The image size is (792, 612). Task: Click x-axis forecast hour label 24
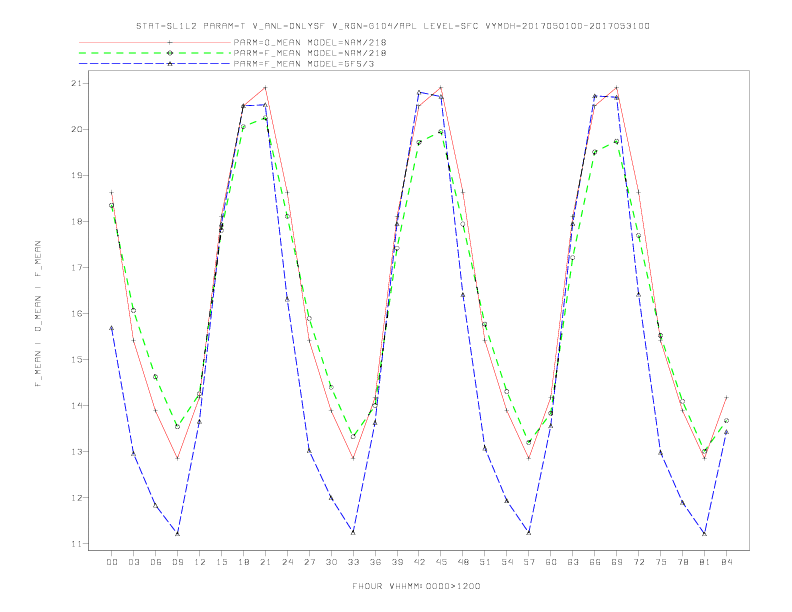pos(287,562)
